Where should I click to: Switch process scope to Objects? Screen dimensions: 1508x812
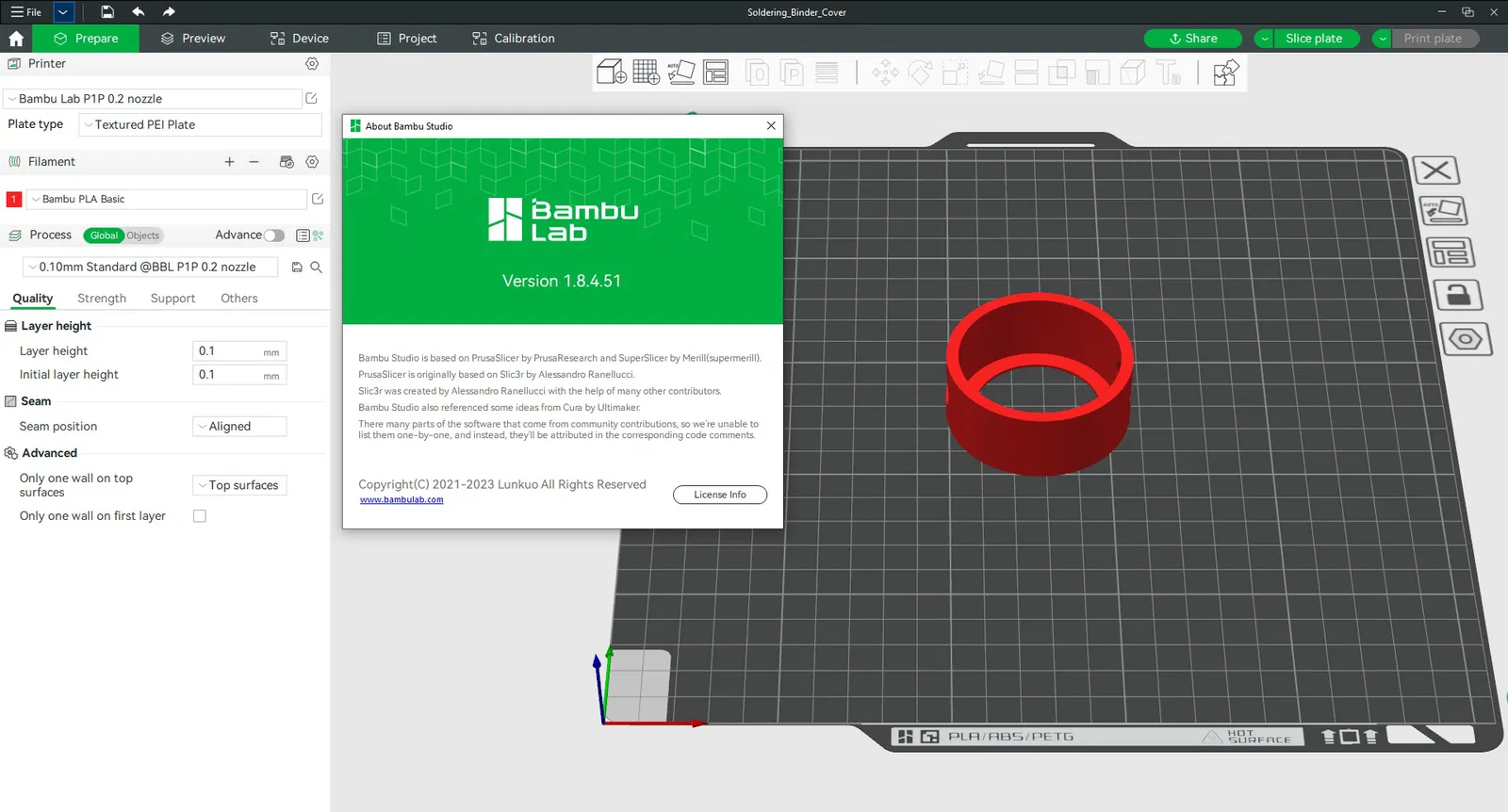click(x=143, y=235)
